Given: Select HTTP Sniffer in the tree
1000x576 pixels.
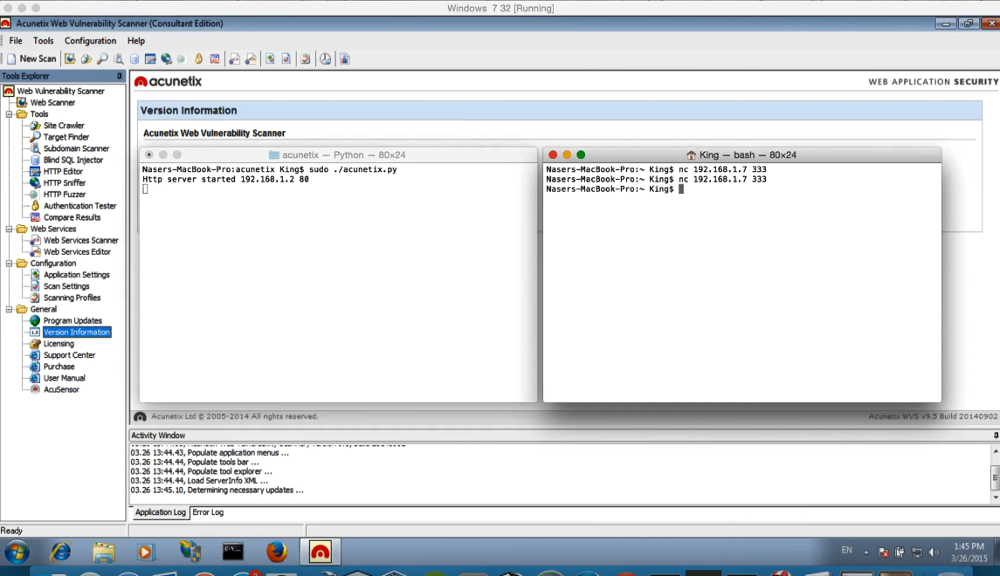Looking at the screenshot, I should [x=64, y=183].
